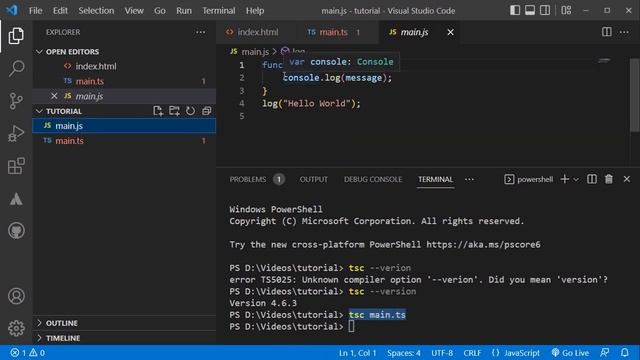Go to line and column Ln 1, Col 1
This screenshot has height=360, width=640.
click(x=358, y=353)
